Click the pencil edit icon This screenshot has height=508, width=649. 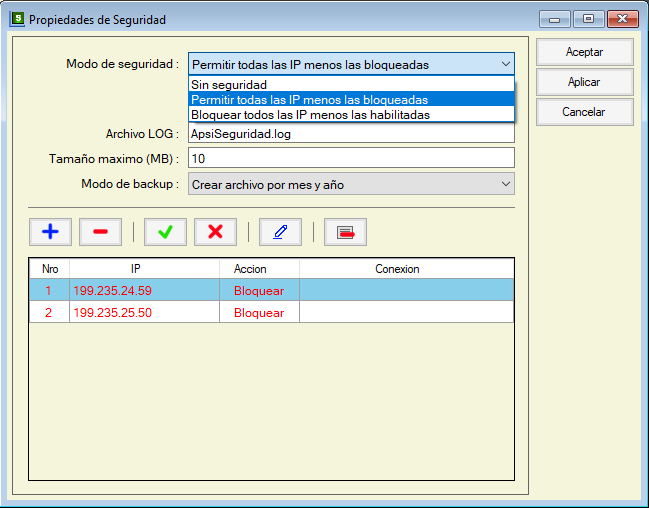(280, 231)
